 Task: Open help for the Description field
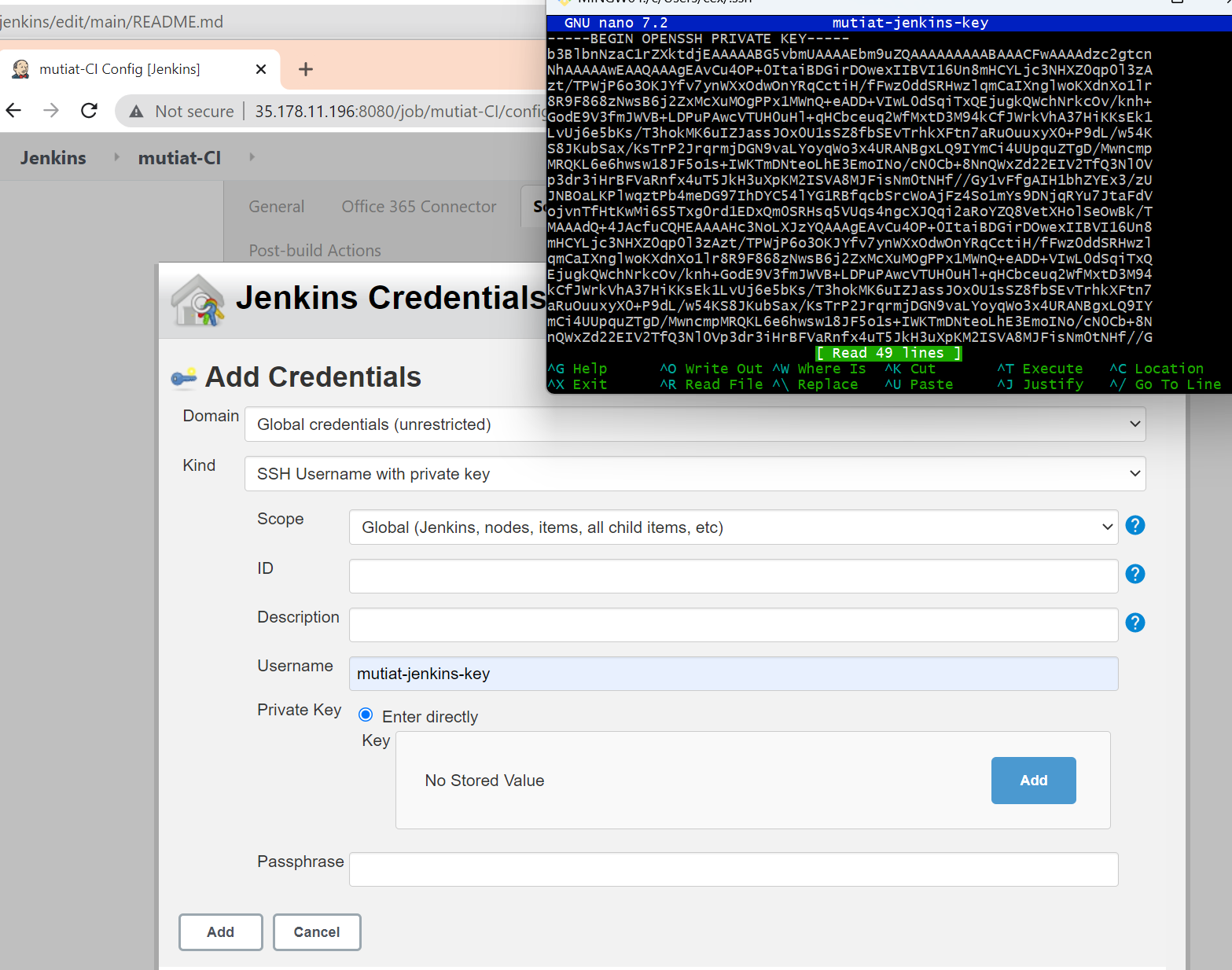tap(1135, 623)
